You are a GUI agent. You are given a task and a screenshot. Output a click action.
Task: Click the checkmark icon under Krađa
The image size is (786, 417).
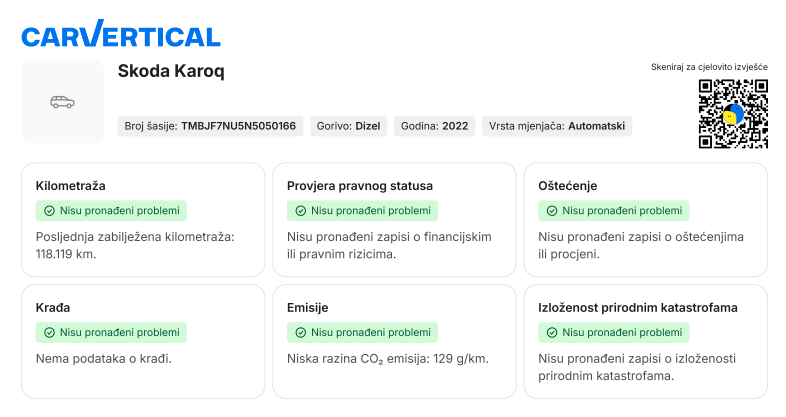click(49, 333)
